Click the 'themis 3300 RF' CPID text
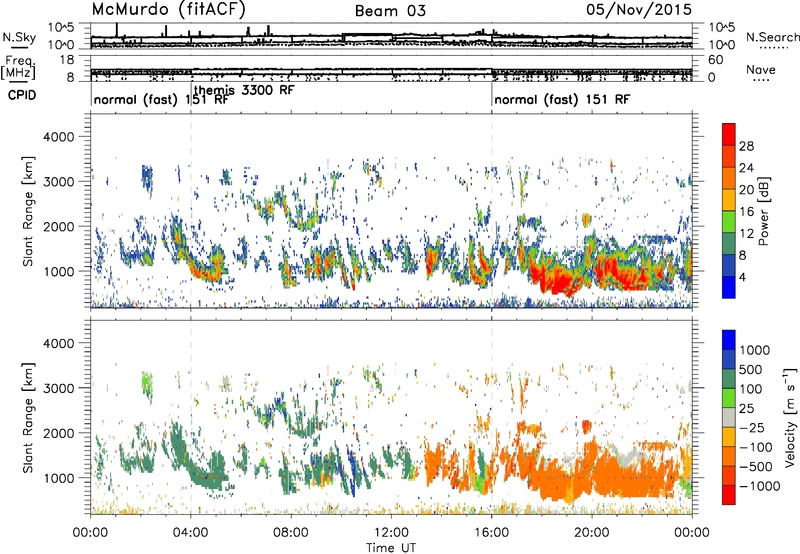 244,90
